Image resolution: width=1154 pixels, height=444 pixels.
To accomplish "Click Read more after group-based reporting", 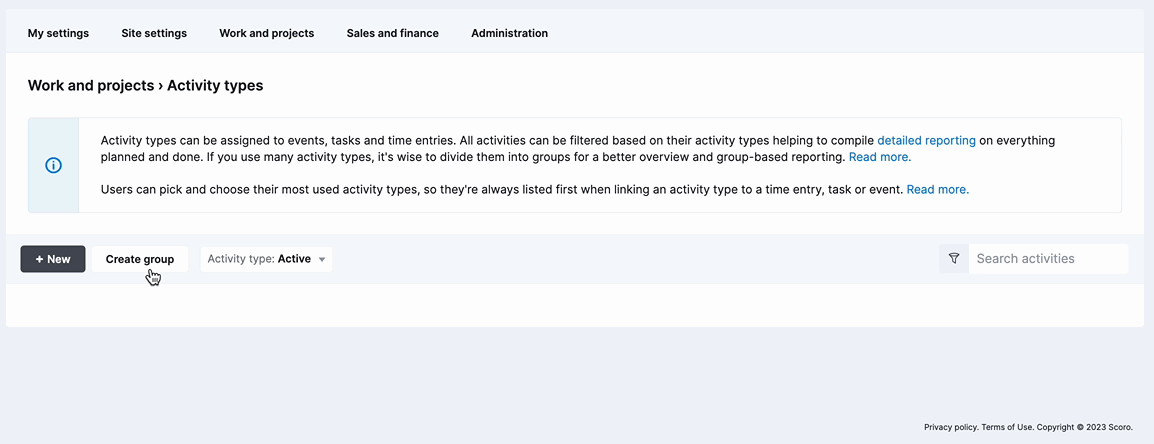I will [x=880, y=157].
